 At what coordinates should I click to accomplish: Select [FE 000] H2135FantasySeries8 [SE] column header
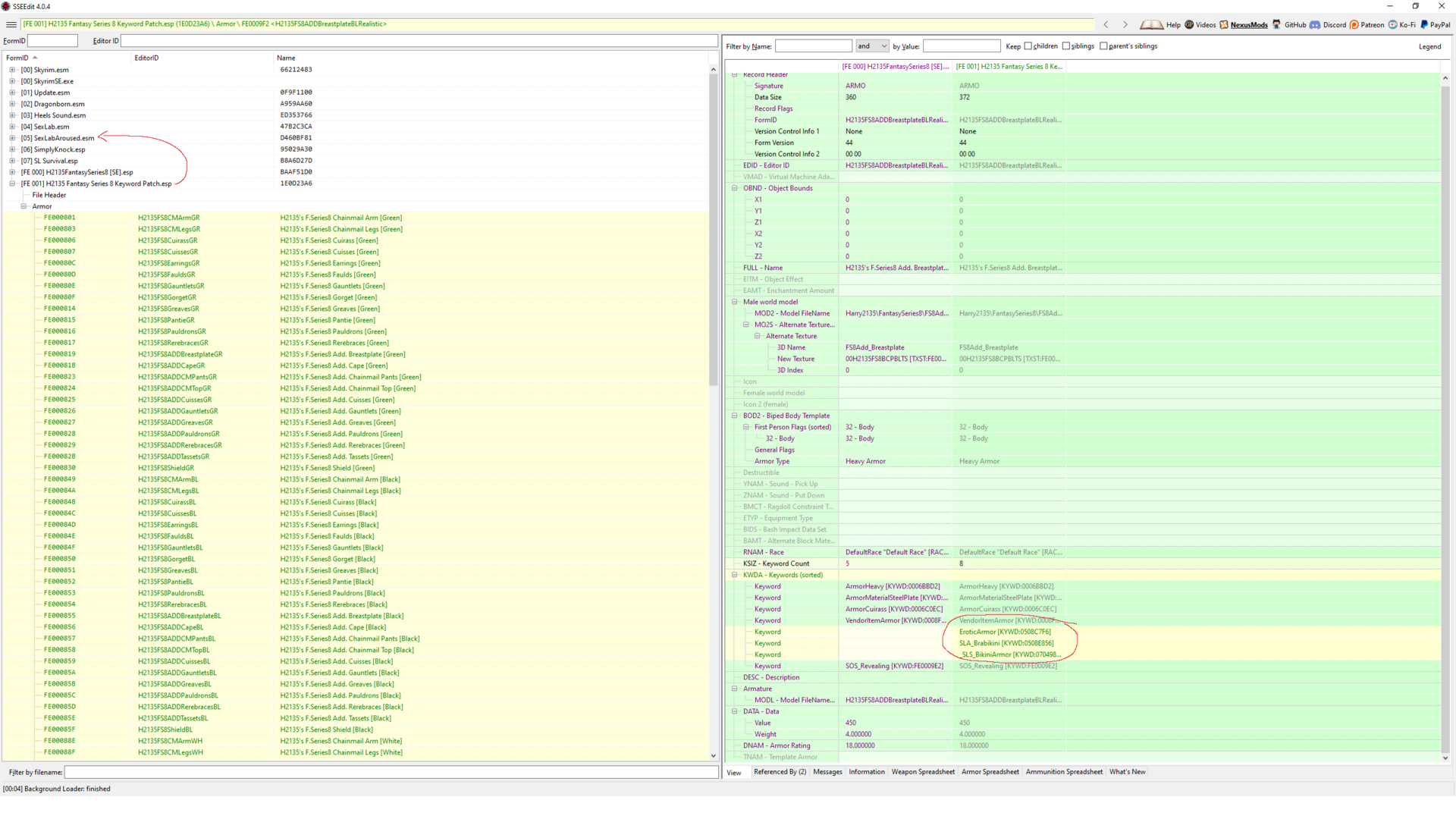pos(896,67)
